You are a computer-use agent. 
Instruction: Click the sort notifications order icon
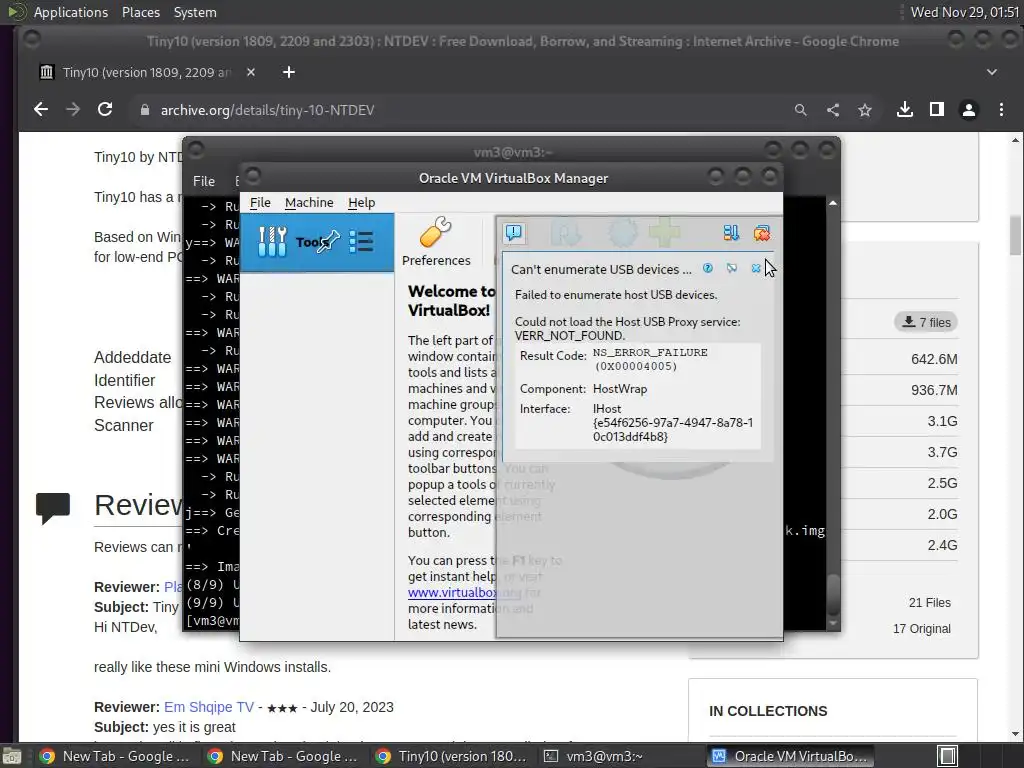coord(731,232)
